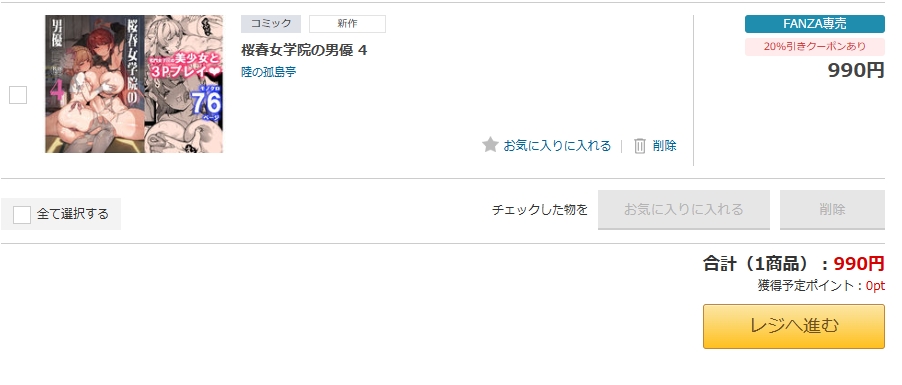Click the item price 990円
Image resolution: width=902 pixels, height=385 pixels.
click(x=856, y=70)
